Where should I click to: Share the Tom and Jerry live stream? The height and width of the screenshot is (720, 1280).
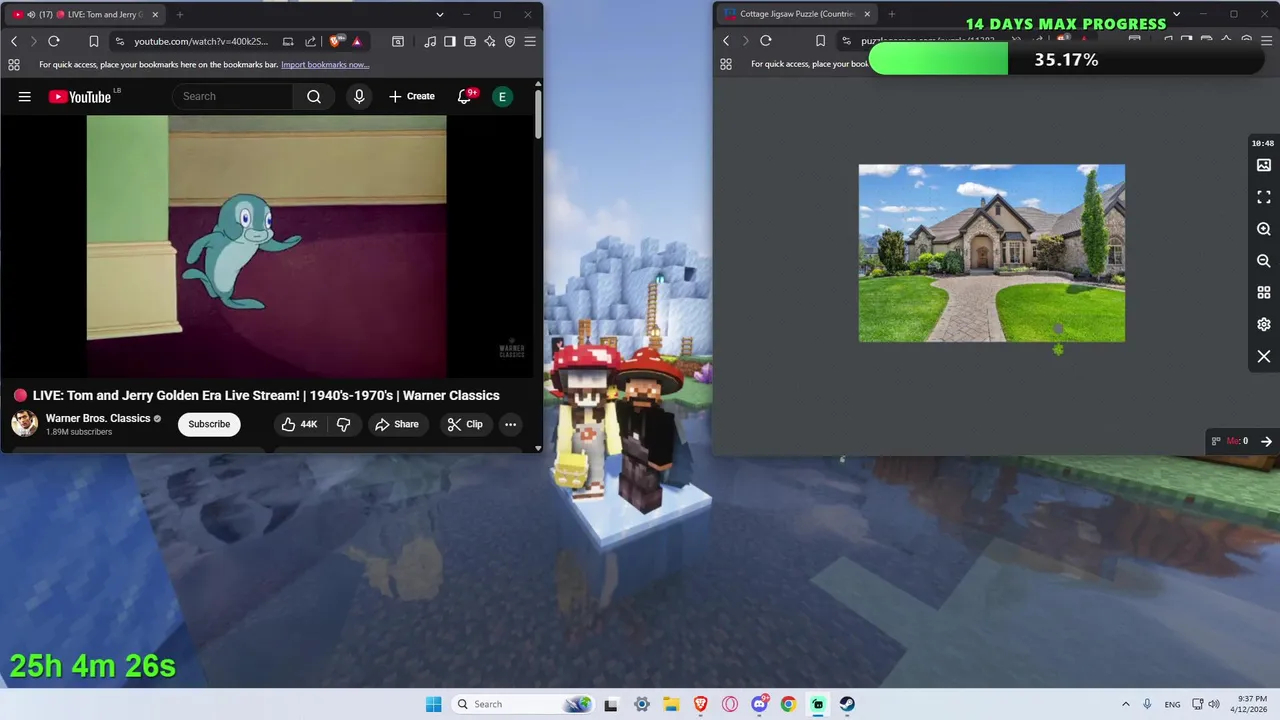pyautogui.click(x=397, y=424)
